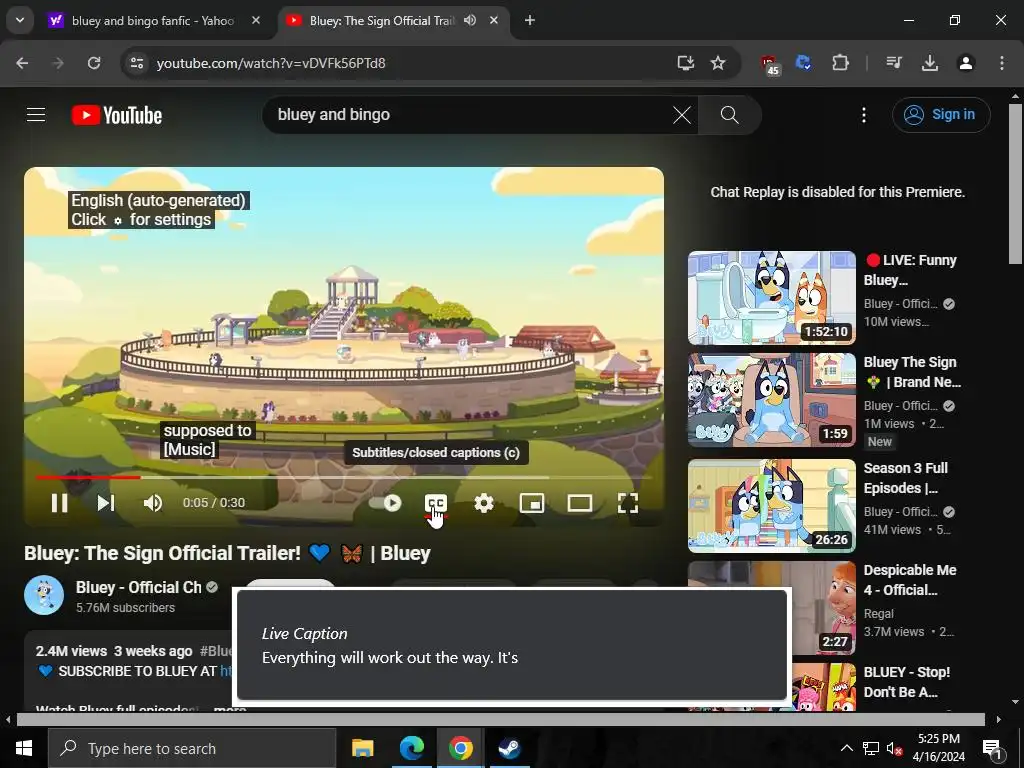Open the blue shield extension icon
Viewport: 1024px width, 768px height.
coord(803,63)
